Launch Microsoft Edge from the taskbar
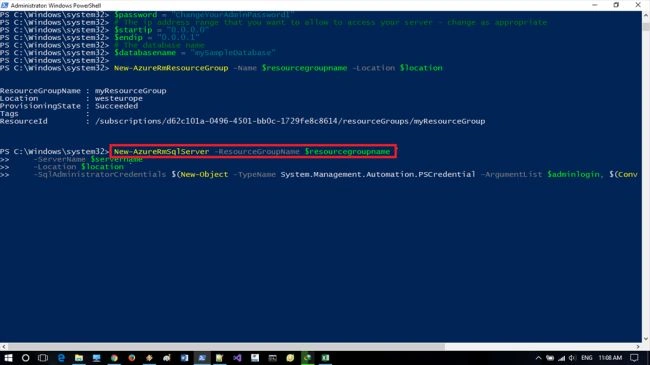 tap(61, 358)
